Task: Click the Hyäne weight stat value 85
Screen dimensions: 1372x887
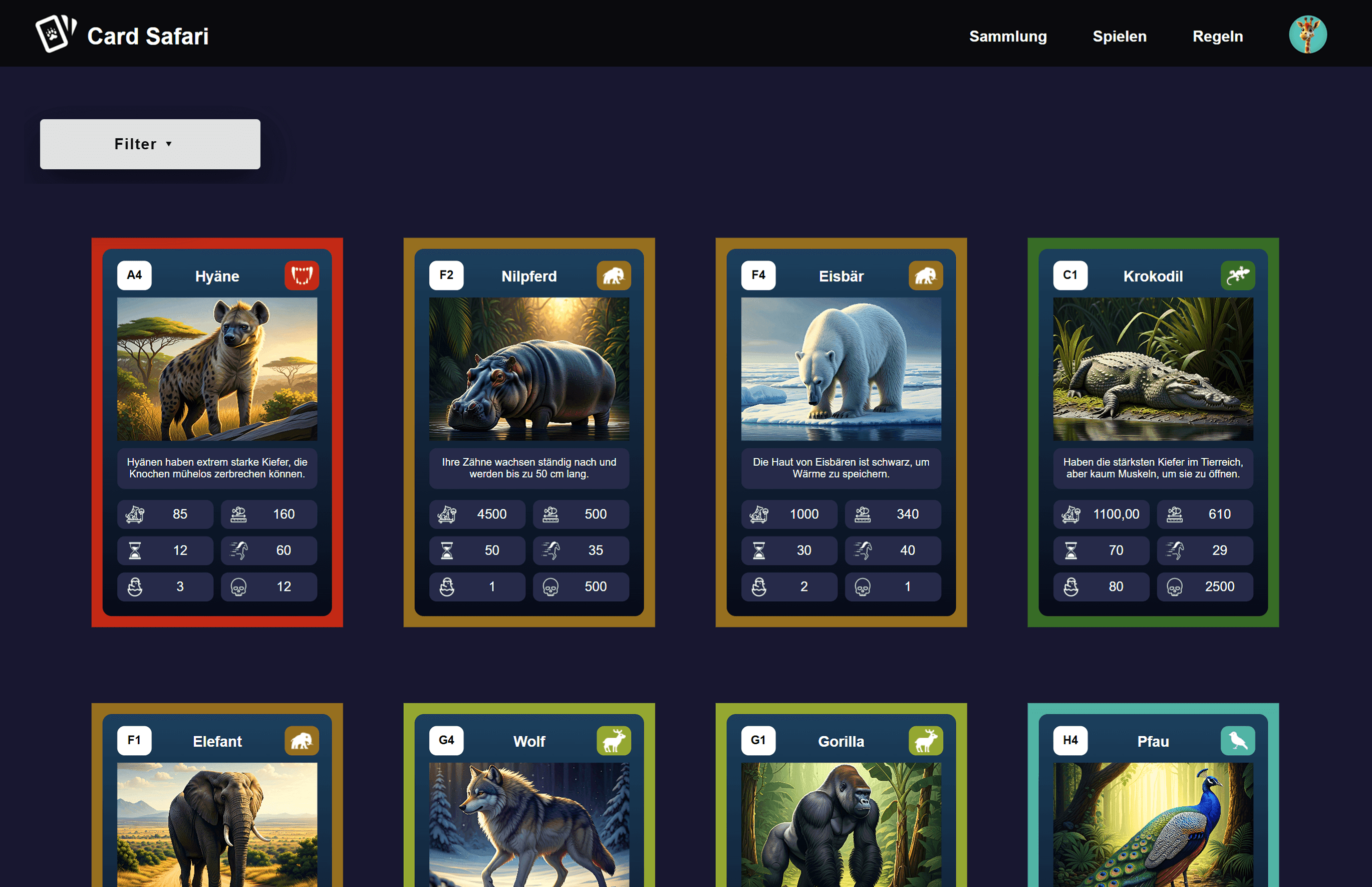Action: (x=180, y=514)
